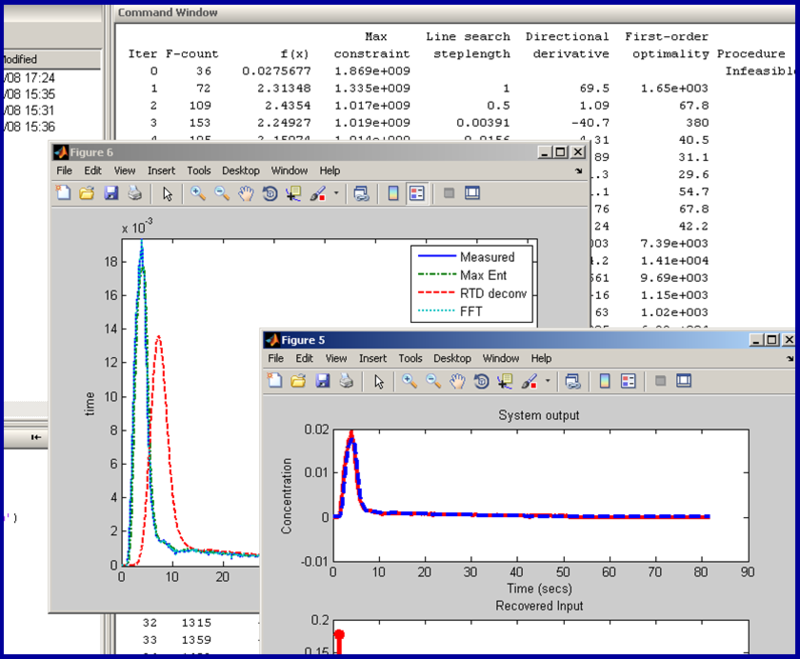The height and width of the screenshot is (659, 800).
Task: Select Zoom In tool in Figure 6
Action: coord(198,193)
